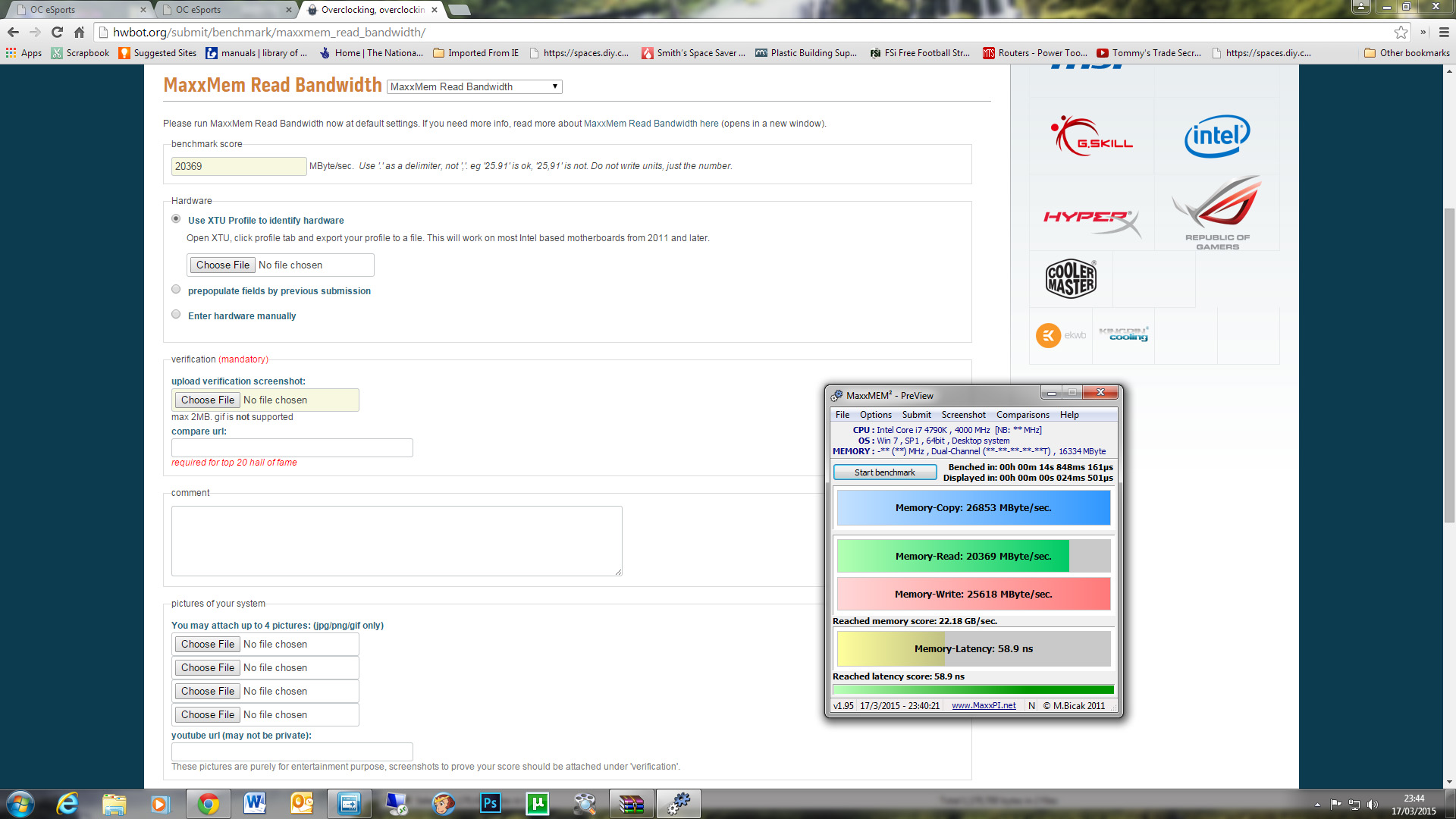Open Windows Media Player from taskbar

[x=160, y=804]
